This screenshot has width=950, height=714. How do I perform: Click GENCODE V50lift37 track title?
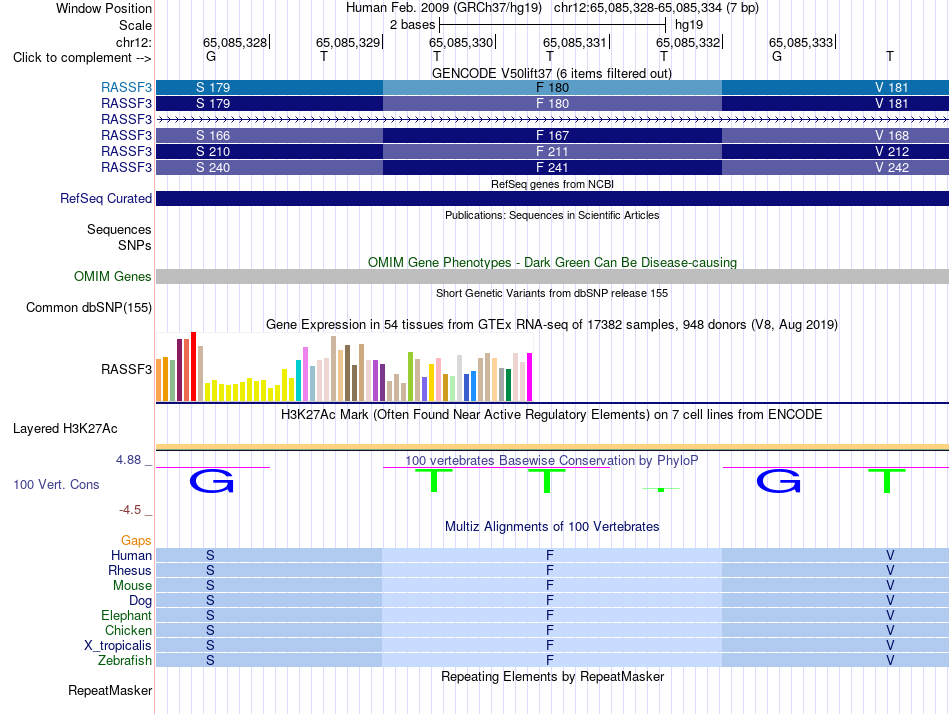click(551, 73)
